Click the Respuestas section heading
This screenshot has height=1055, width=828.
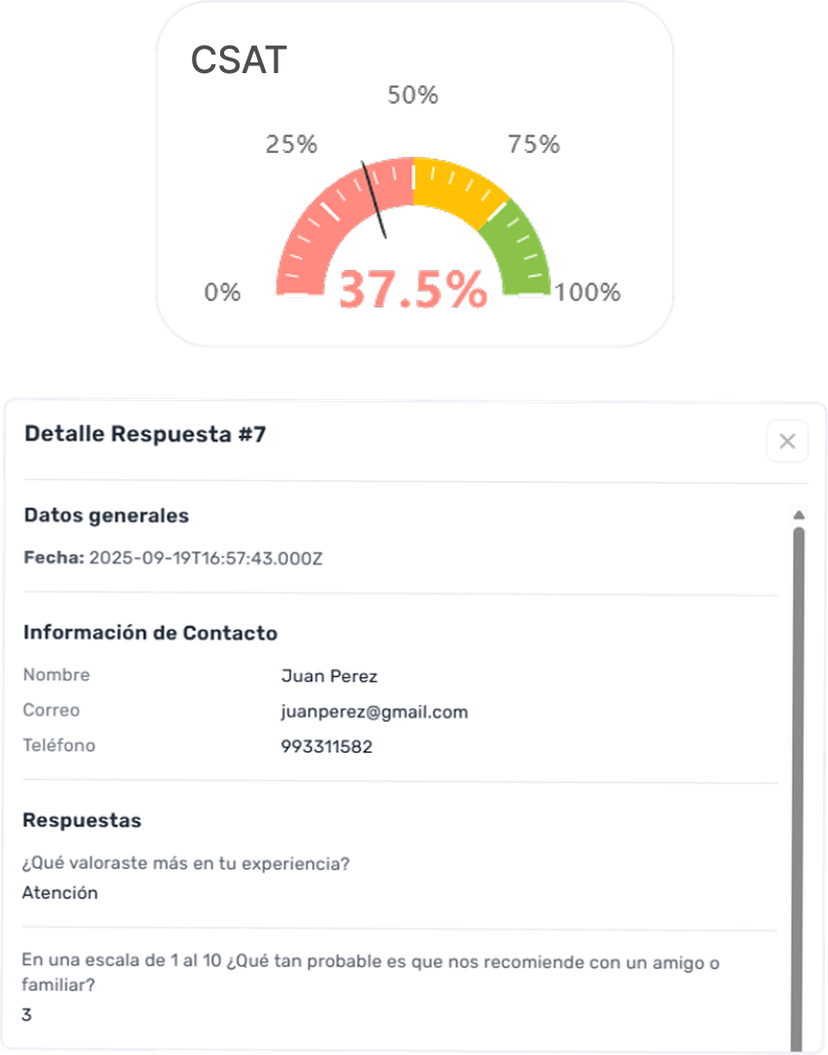(x=82, y=821)
